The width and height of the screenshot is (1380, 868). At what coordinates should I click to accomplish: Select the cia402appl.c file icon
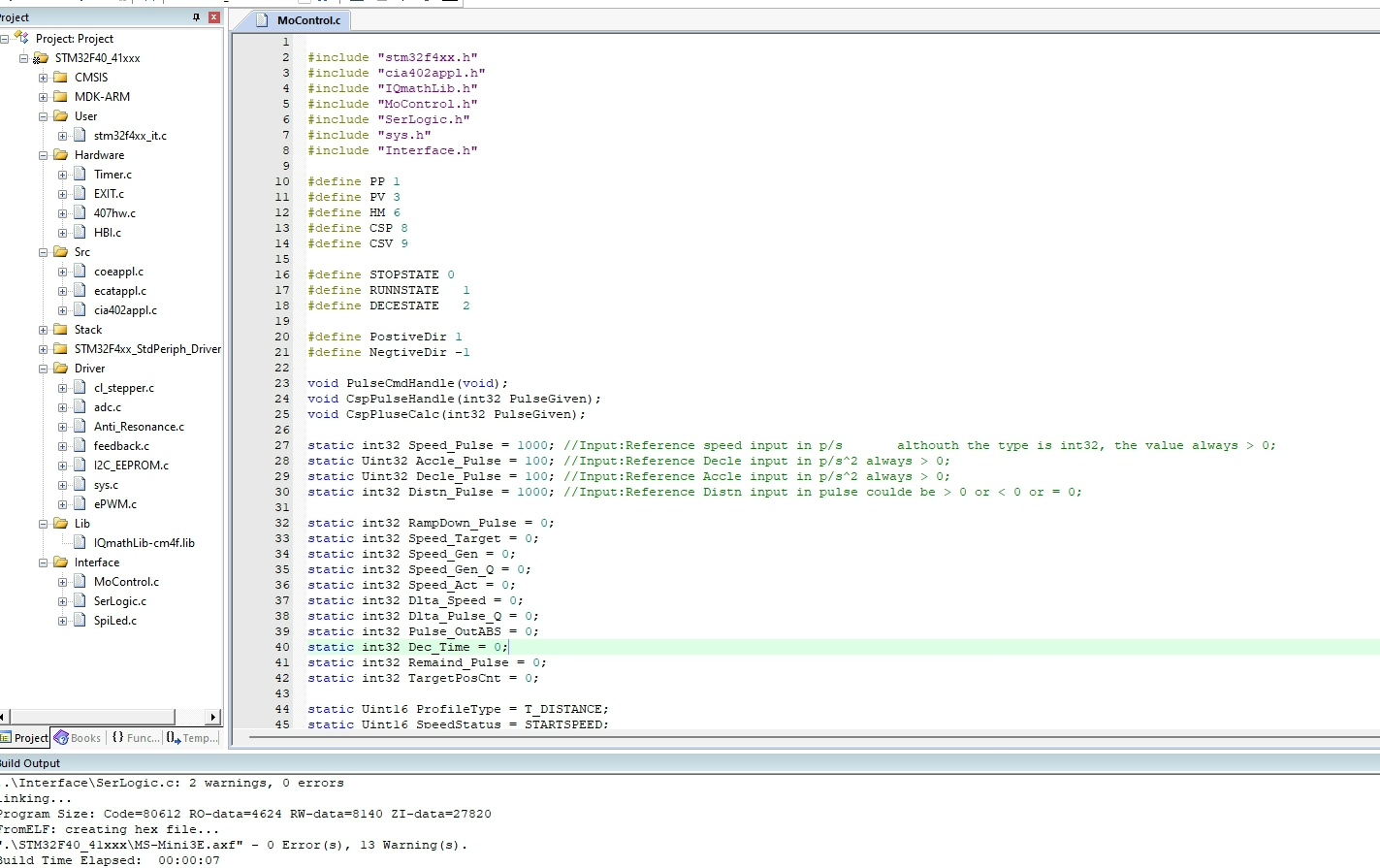click(x=80, y=310)
